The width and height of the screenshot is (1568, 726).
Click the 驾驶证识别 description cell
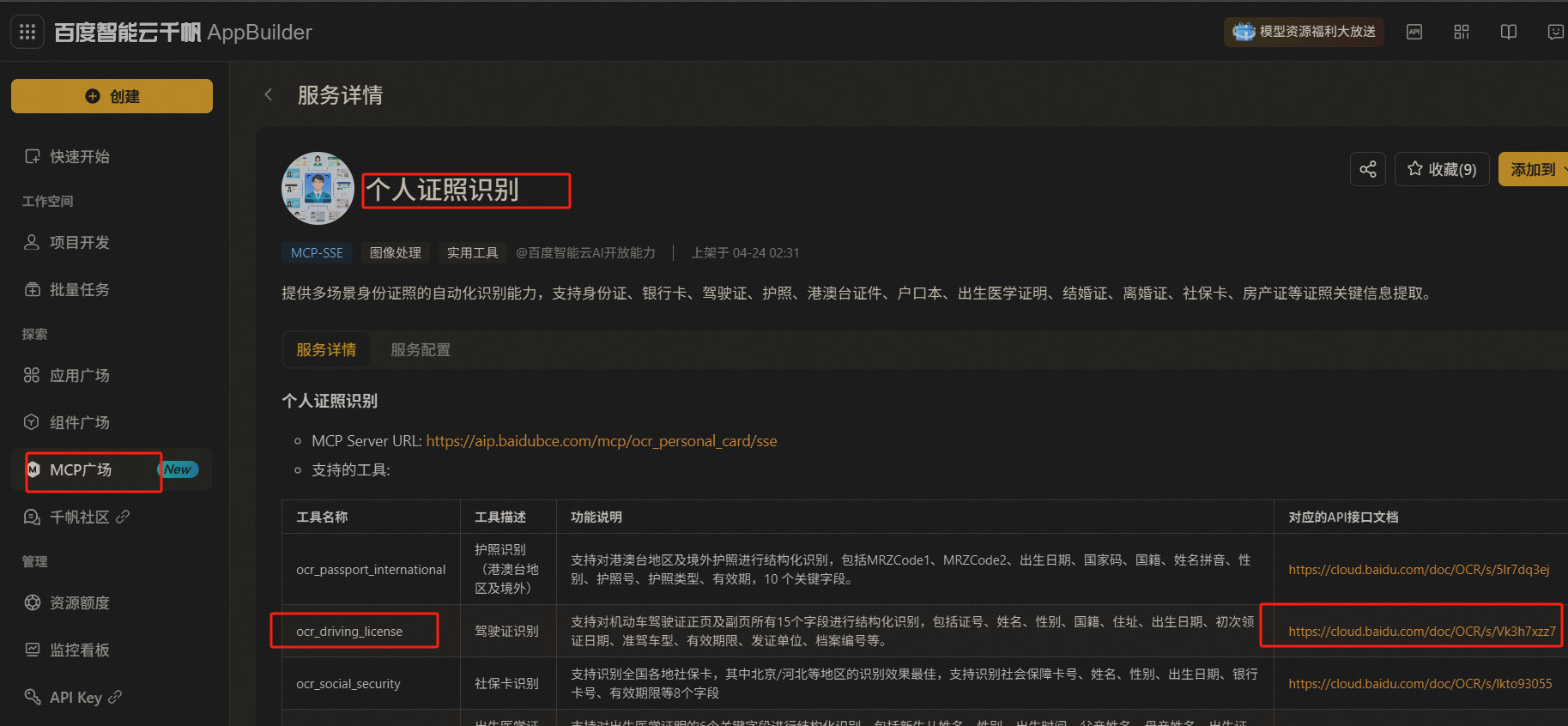pos(508,632)
